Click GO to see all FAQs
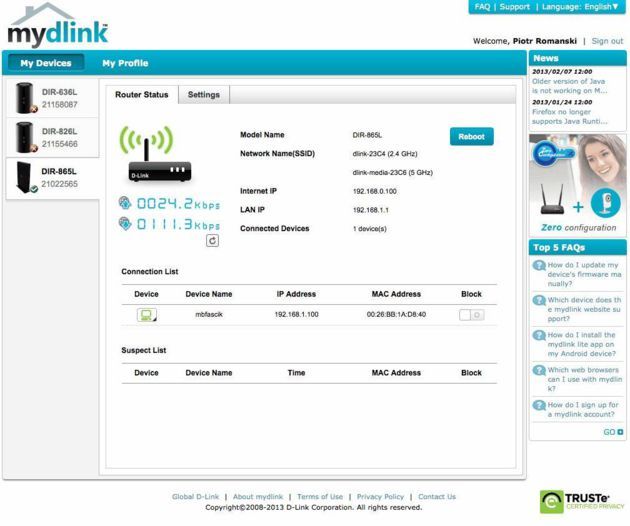Image resolution: width=630 pixels, height=526 pixels. [613, 432]
